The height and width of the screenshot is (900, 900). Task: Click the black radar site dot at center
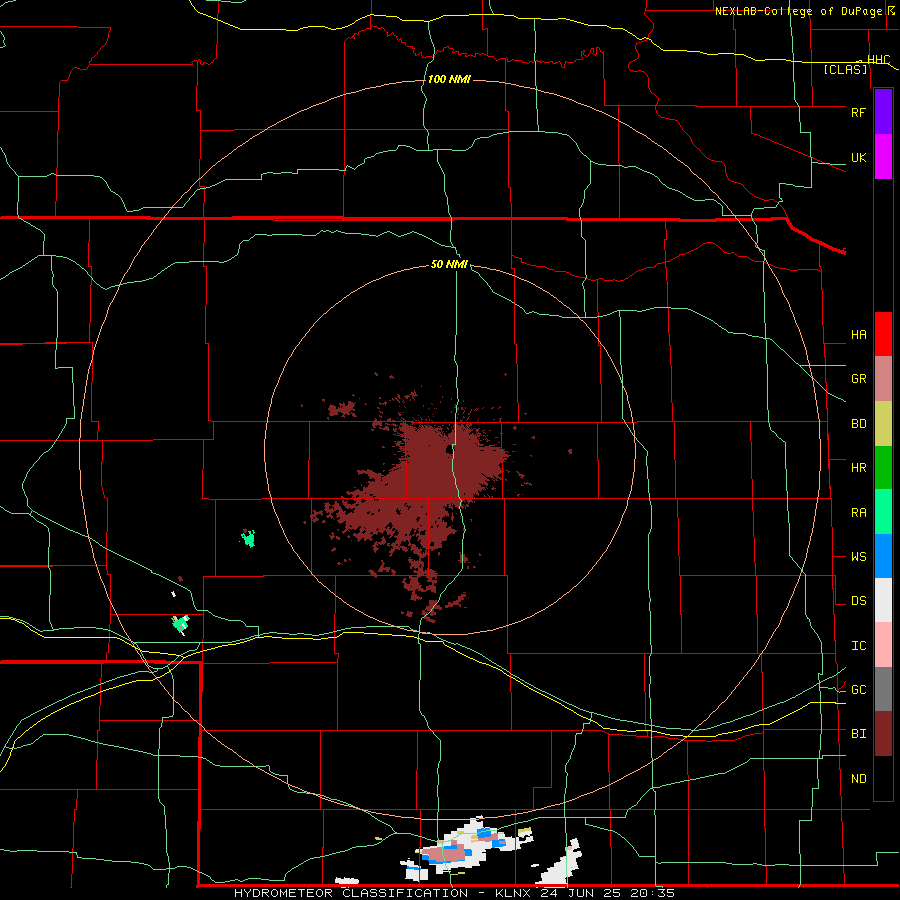click(449, 450)
